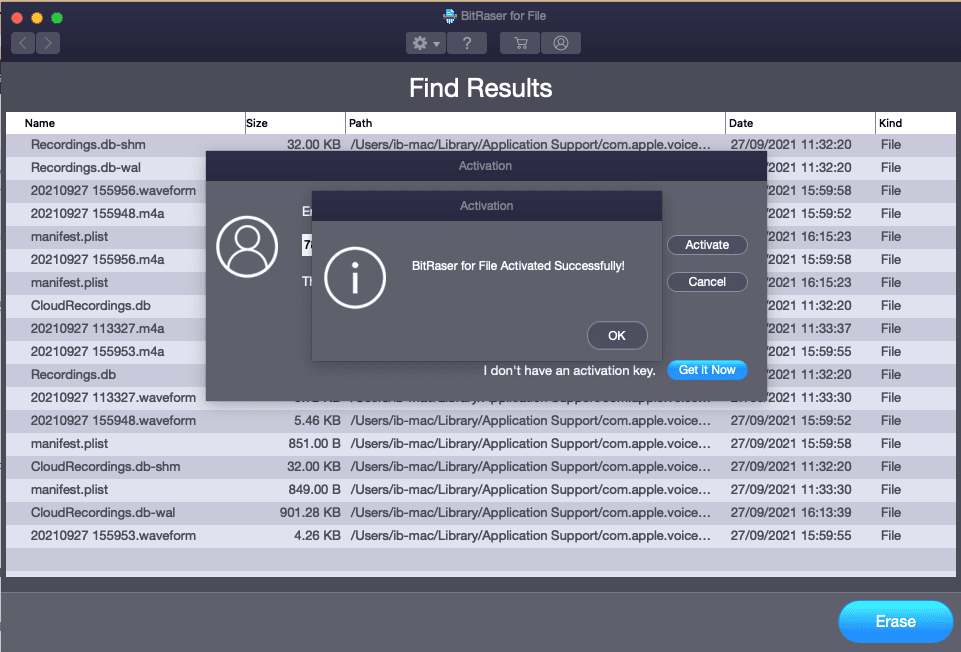Select 20210927 155953.m4a file

click(x=97, y=351)
